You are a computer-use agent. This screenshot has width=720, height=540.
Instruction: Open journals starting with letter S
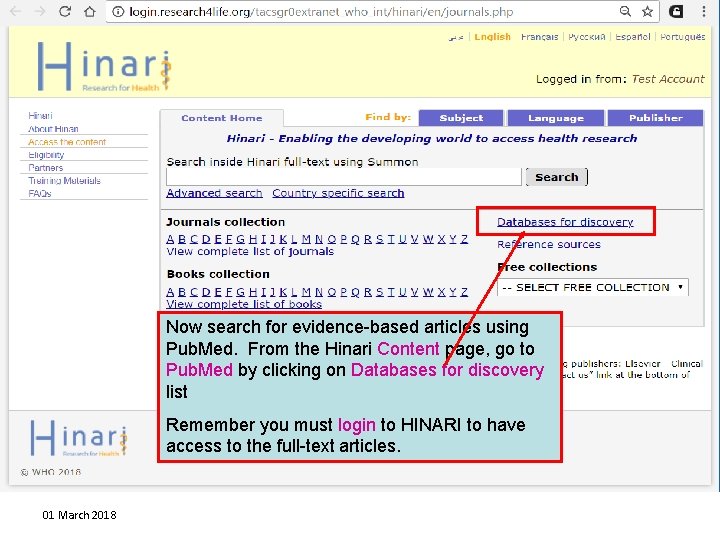pos(380,239)
